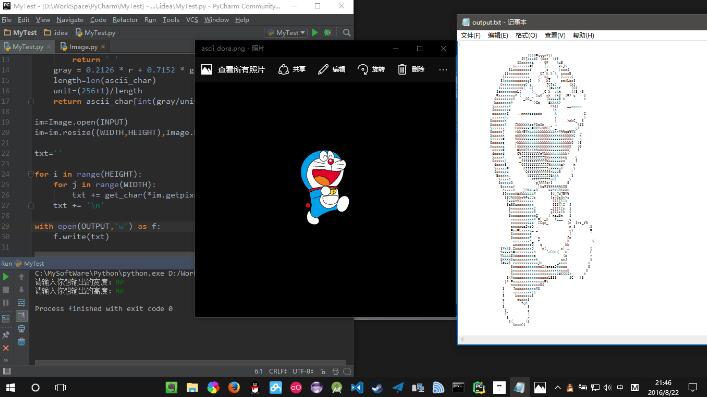Restore layout icon in Run sidebar
707x397 pixels.
tap(5, 319)
